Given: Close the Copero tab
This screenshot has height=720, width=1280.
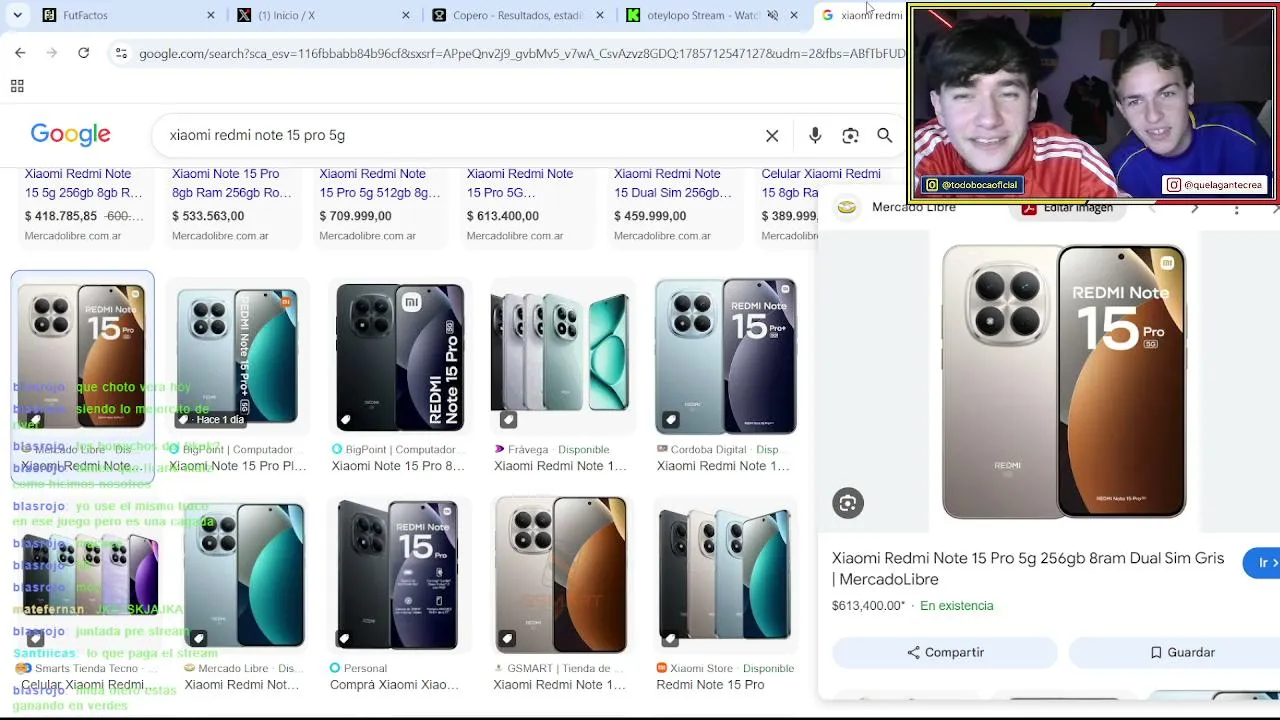Looking at the screenshot, I should point(600,15).
